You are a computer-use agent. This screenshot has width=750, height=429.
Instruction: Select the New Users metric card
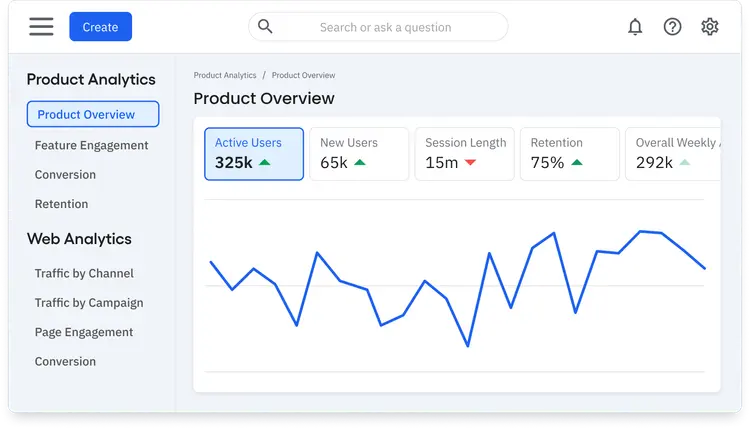[359, 154]
